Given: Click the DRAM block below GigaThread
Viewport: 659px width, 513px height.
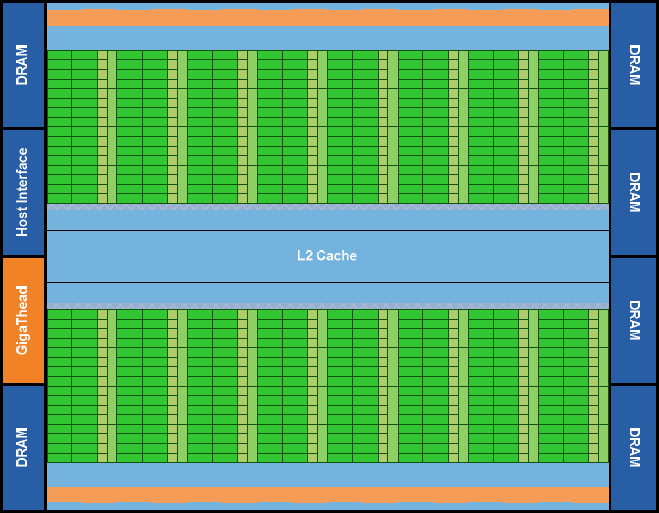Looking at the screenshot, I should point(23,447).
